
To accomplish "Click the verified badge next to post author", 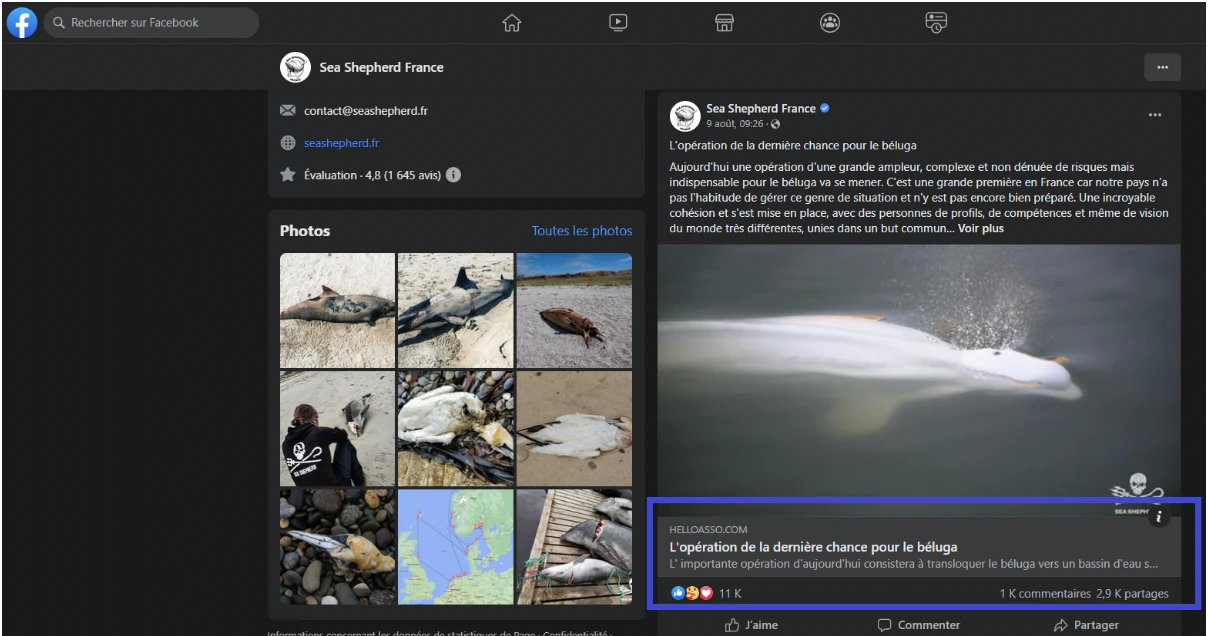I will coord(825,108).
